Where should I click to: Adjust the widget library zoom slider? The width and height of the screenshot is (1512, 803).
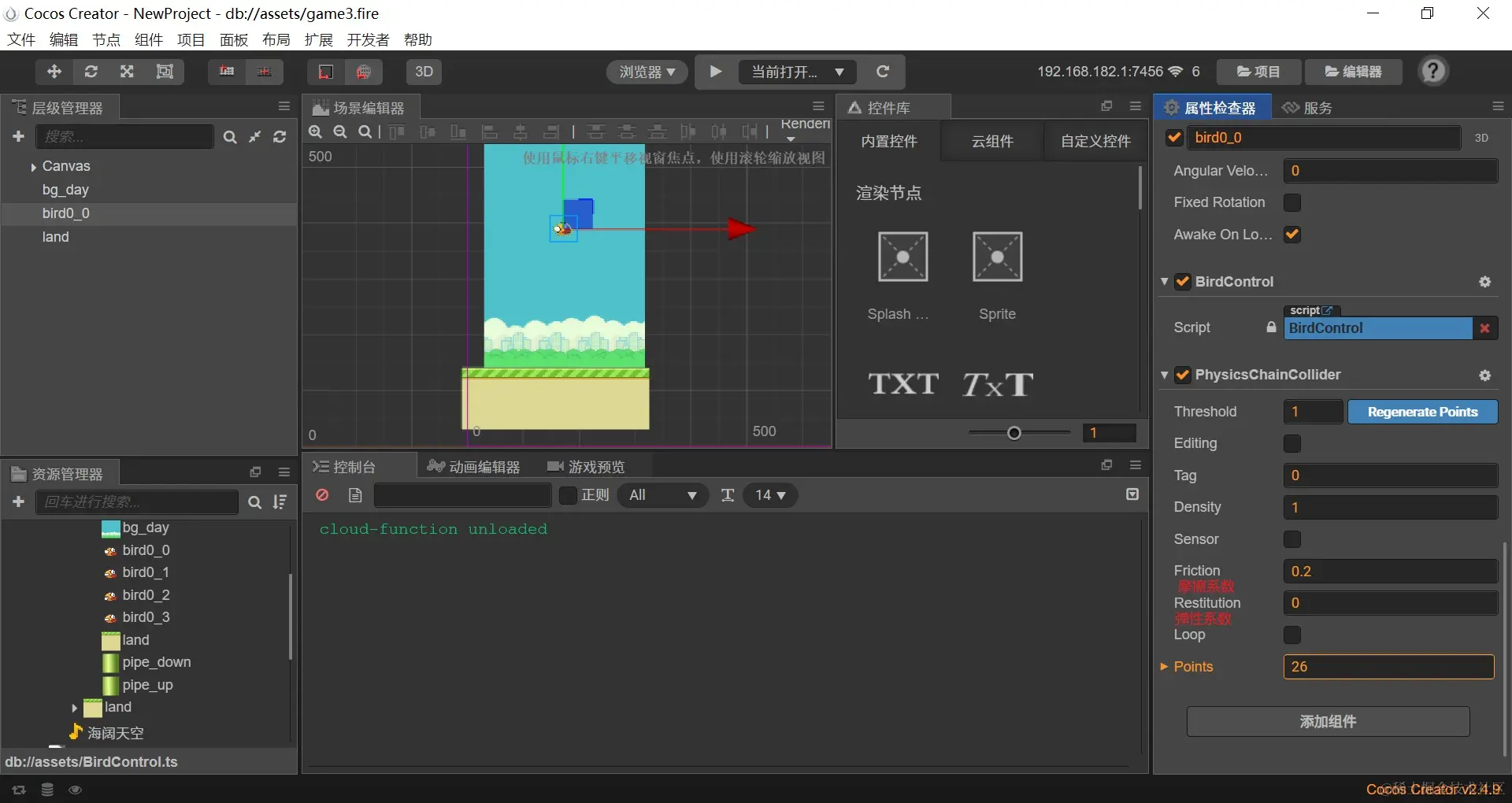(1014, 433)
